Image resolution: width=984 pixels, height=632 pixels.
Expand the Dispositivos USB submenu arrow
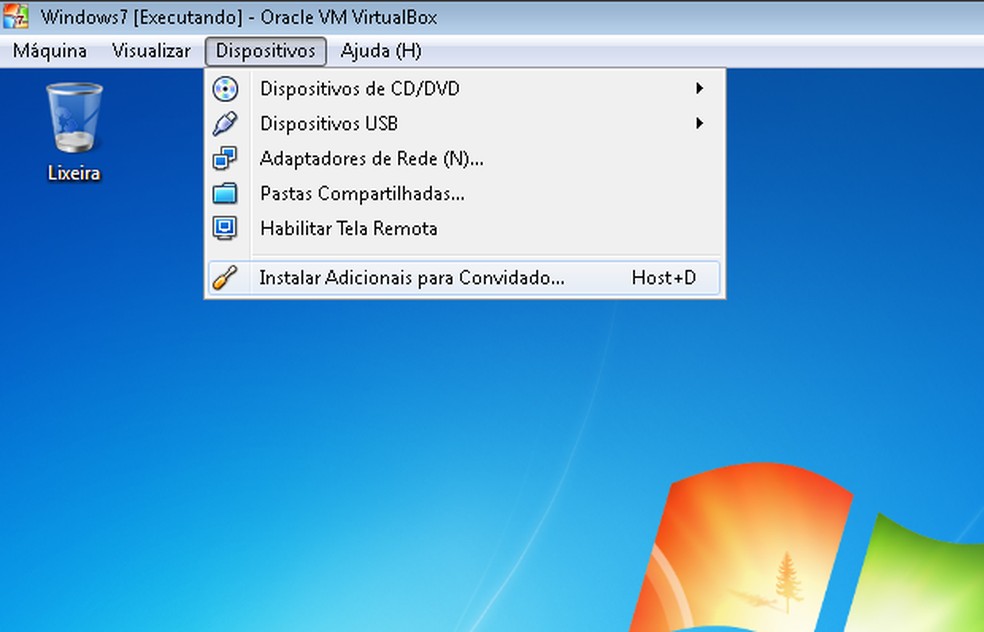click(x=699, y=123)
